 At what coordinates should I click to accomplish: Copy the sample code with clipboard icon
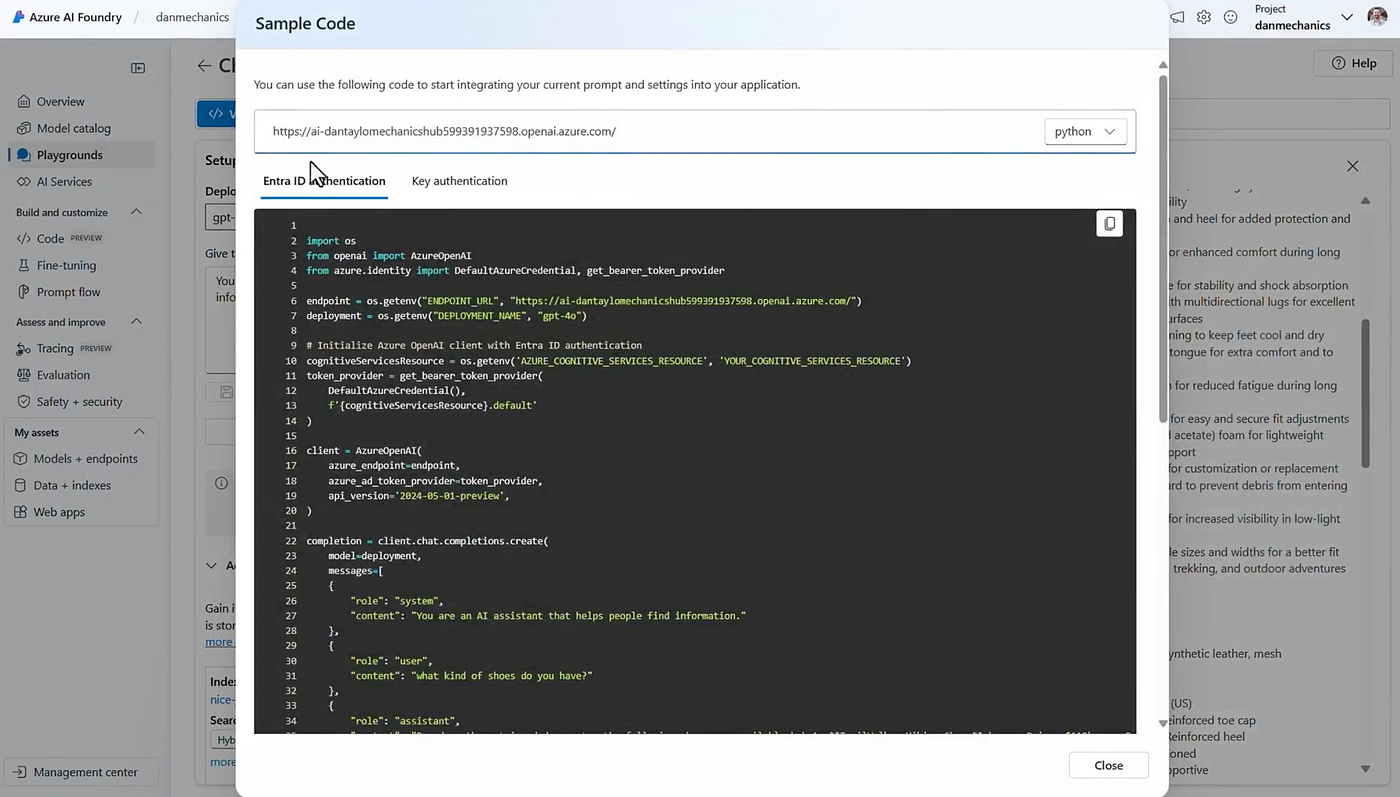(x=1109, y=224)
